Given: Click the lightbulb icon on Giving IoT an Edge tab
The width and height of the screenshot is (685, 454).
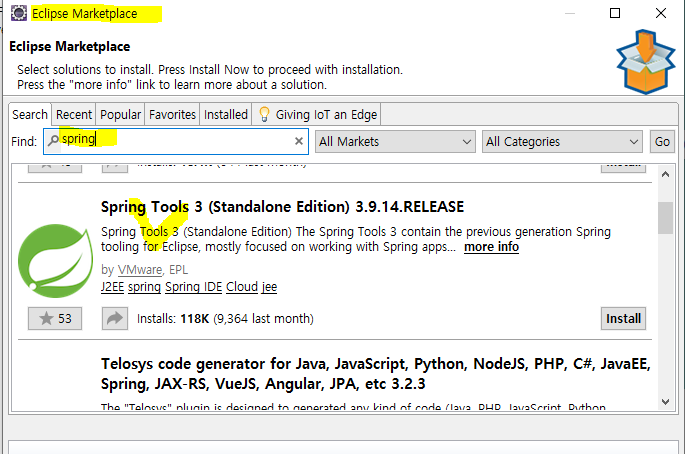Looking at the screenshot, I should coord(264,114).
